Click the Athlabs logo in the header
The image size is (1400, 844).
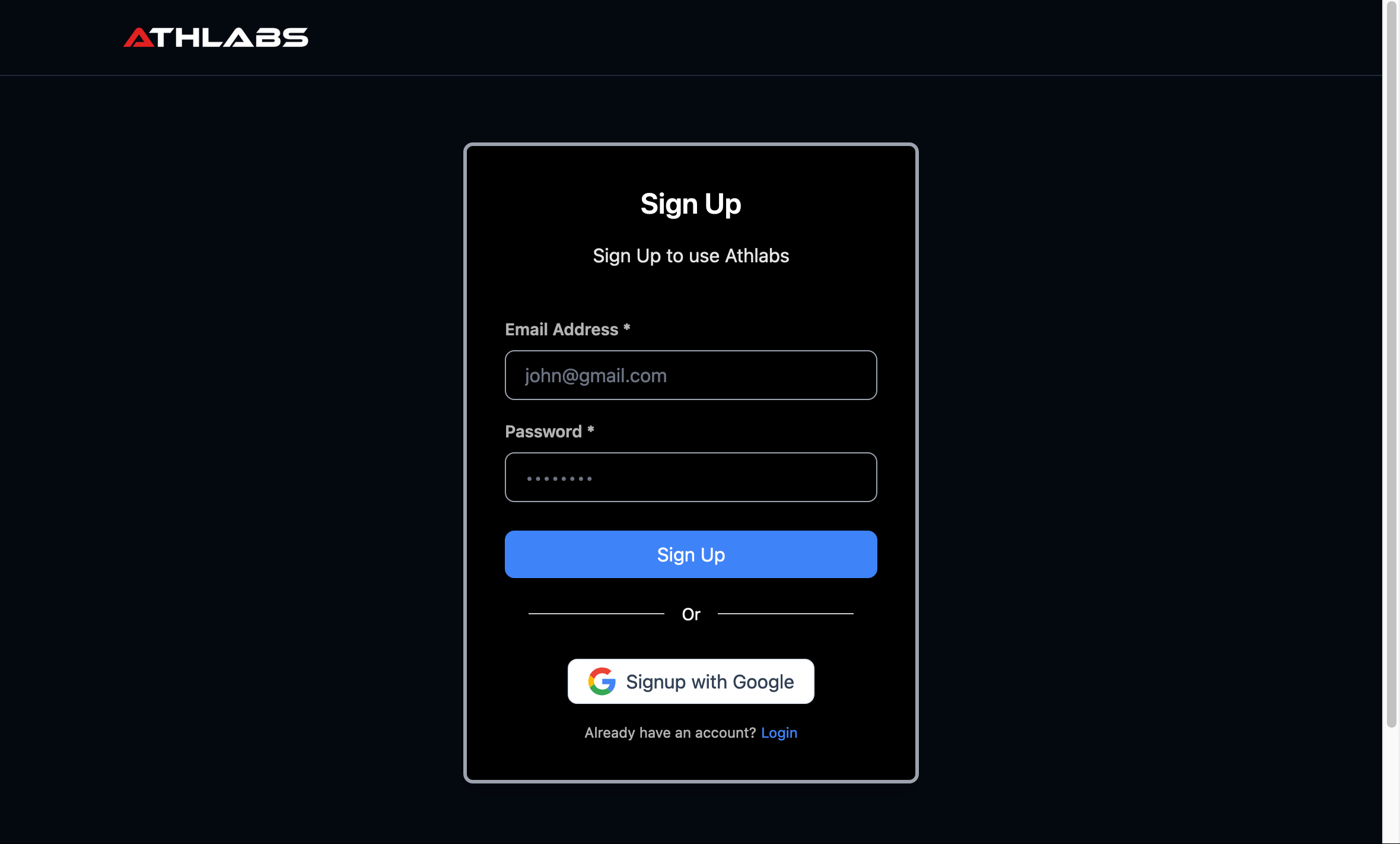tap(216, 37)
